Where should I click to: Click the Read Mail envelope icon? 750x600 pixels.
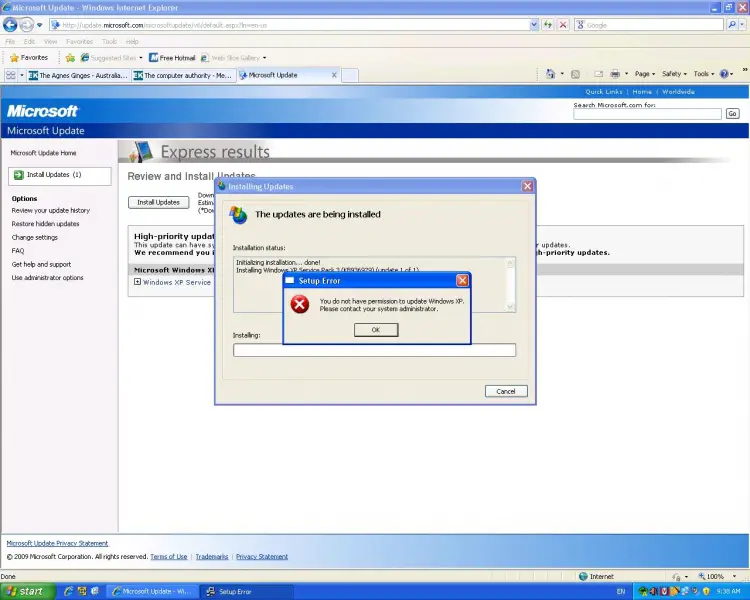pos(598,74)
